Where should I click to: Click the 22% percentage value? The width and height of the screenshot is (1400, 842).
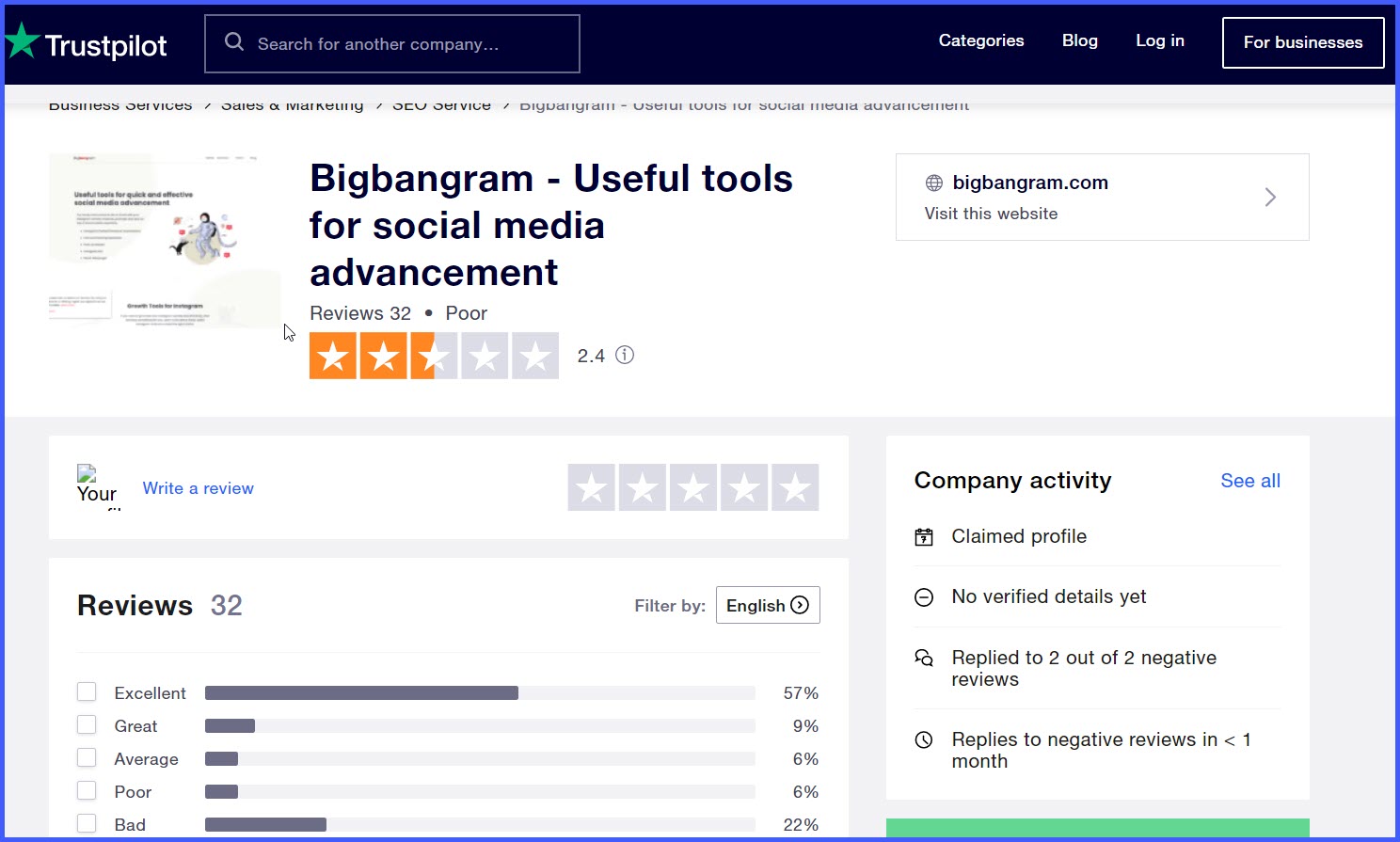pos(801,825)
